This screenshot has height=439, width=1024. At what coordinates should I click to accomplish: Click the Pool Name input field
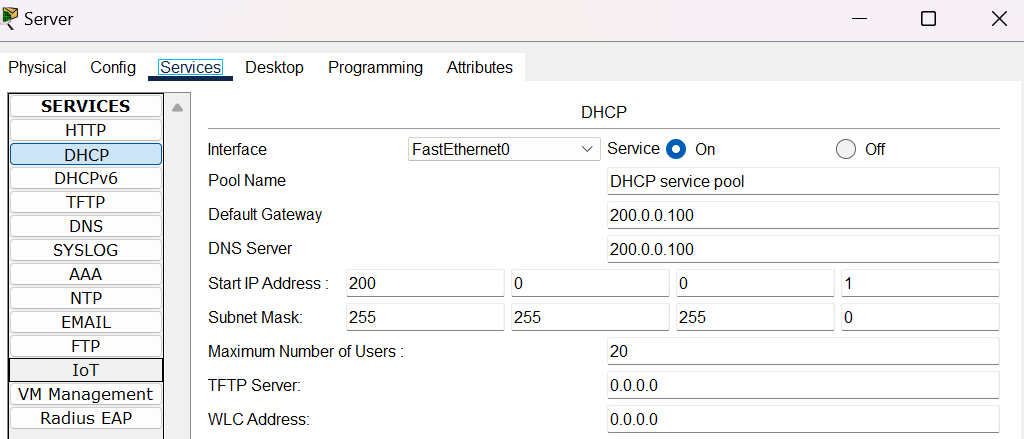click(803, 181)
